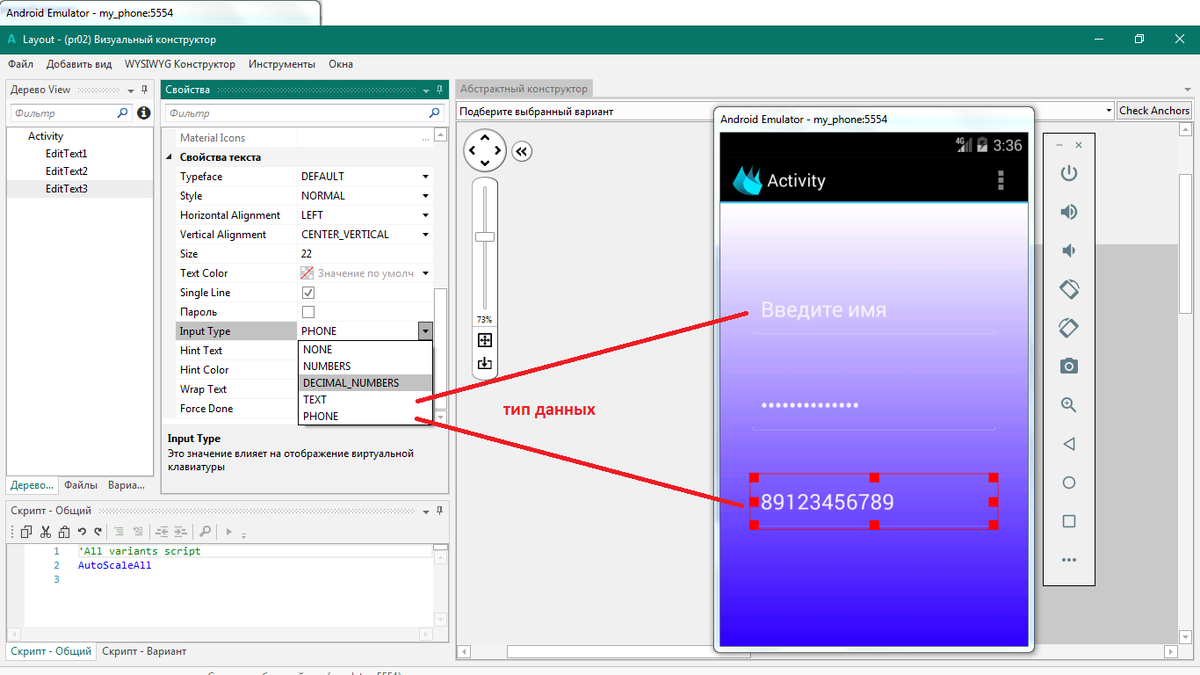Viewport: 1200px width, 675px height.
Task: Open the Text Color dropdown
Action: (x=425, y=273)
